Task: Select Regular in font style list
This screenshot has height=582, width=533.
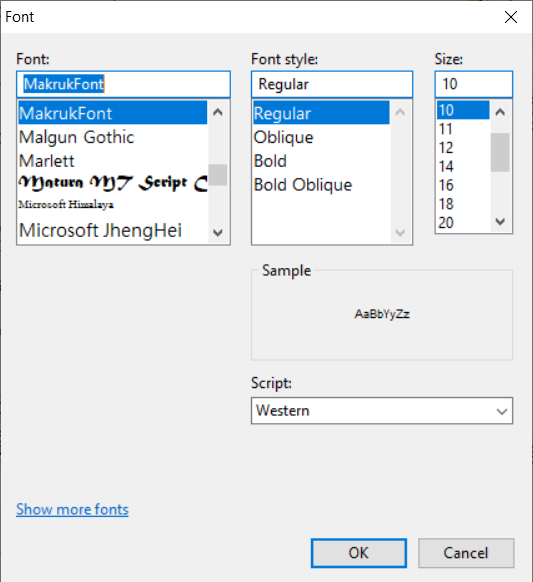Action: (321, 113)
